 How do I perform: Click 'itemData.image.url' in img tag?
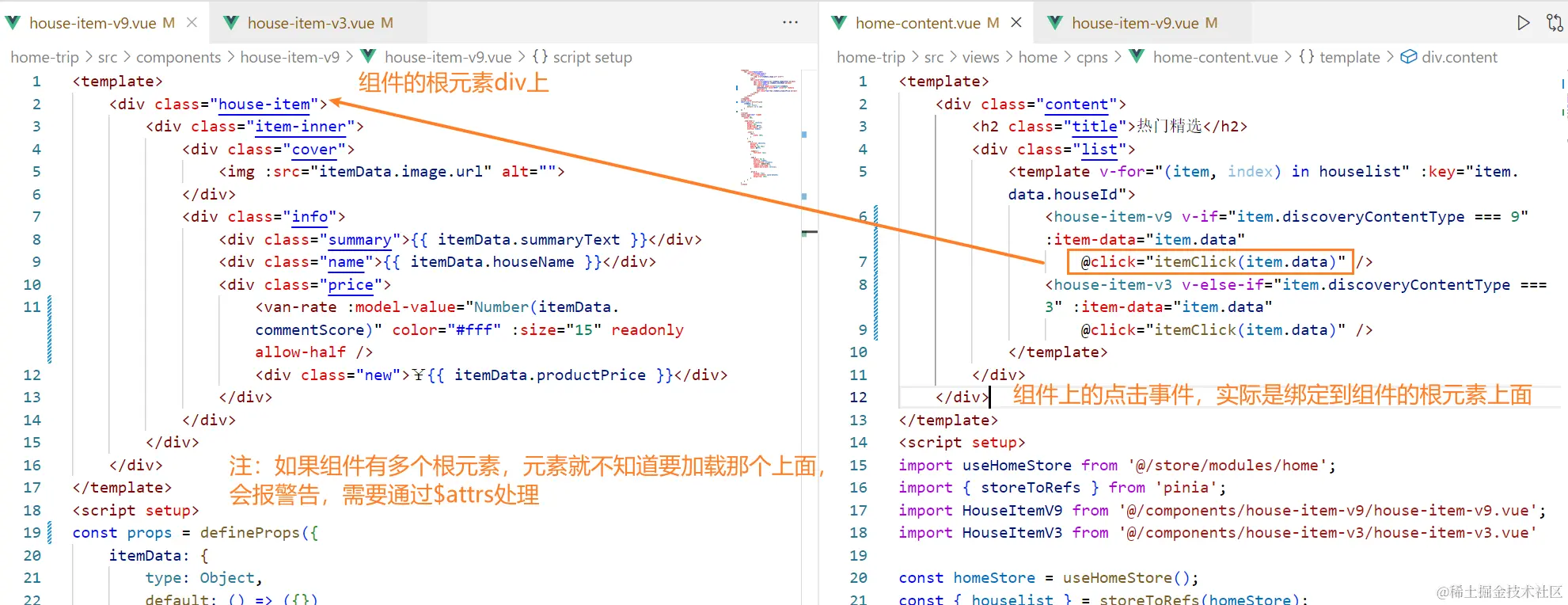401,171
